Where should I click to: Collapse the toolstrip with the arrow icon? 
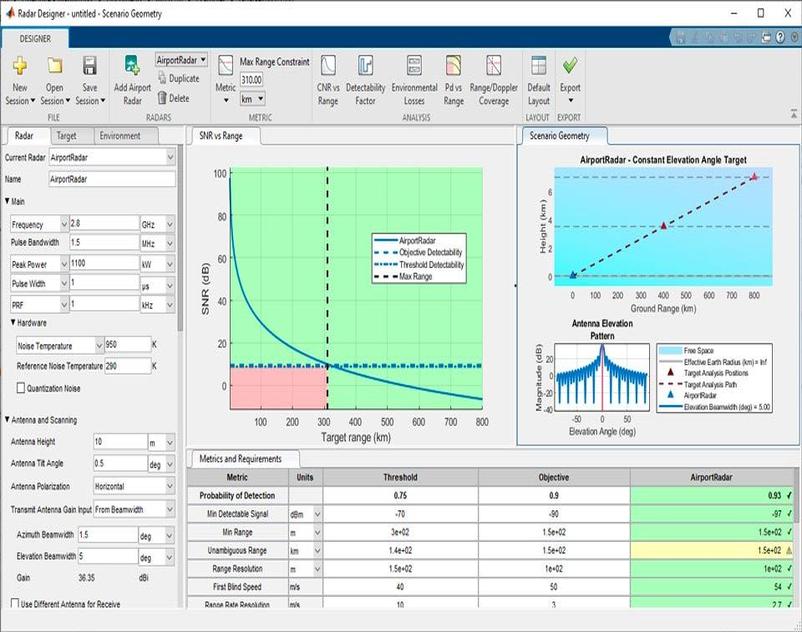(793, 114)
